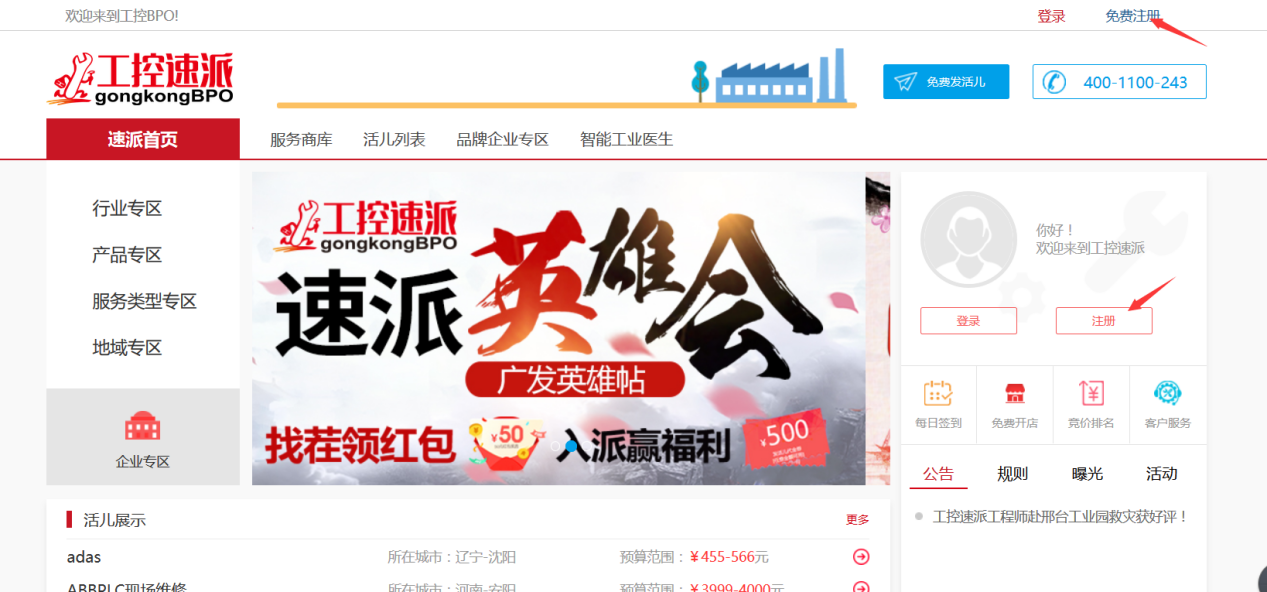Go to 速派首页 tab
Screen dimensions: 1267x592
coord(143,139)
